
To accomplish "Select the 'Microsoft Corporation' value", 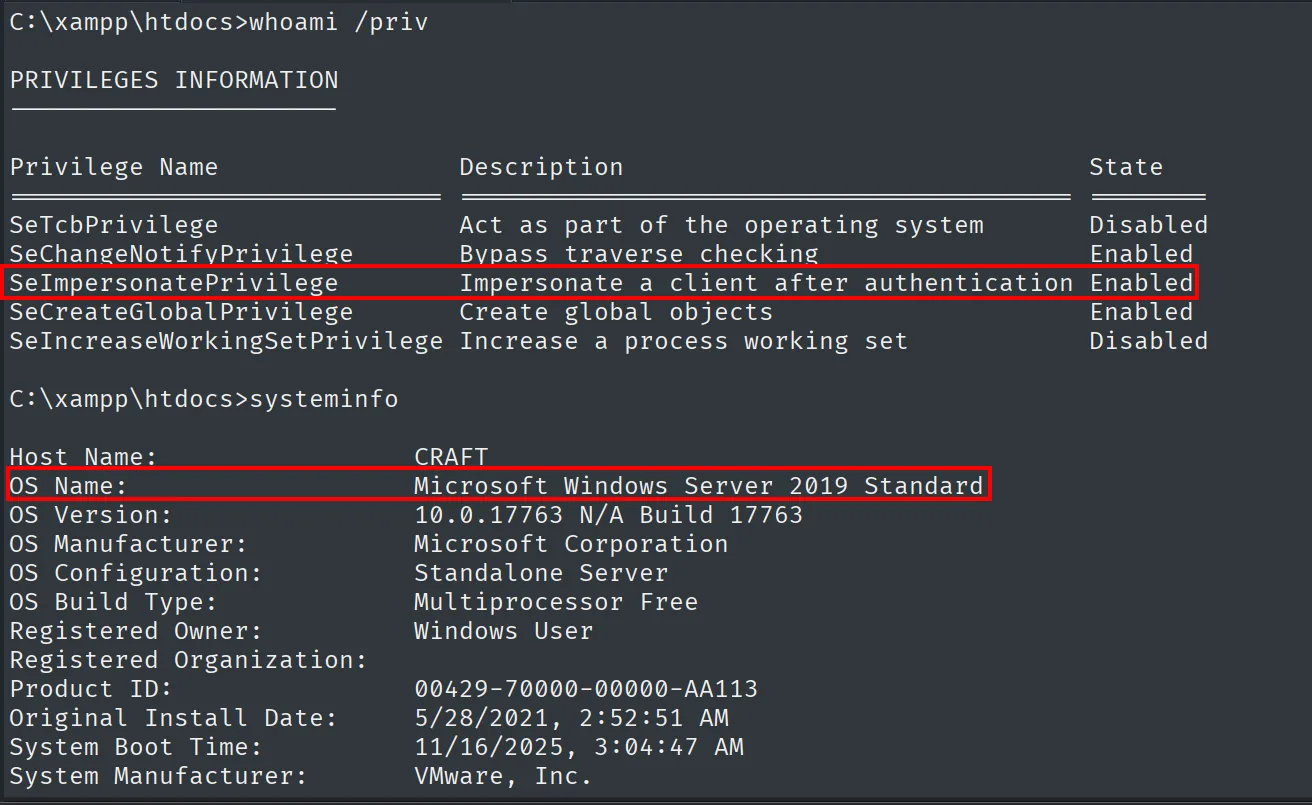I will tap(571, 544).
